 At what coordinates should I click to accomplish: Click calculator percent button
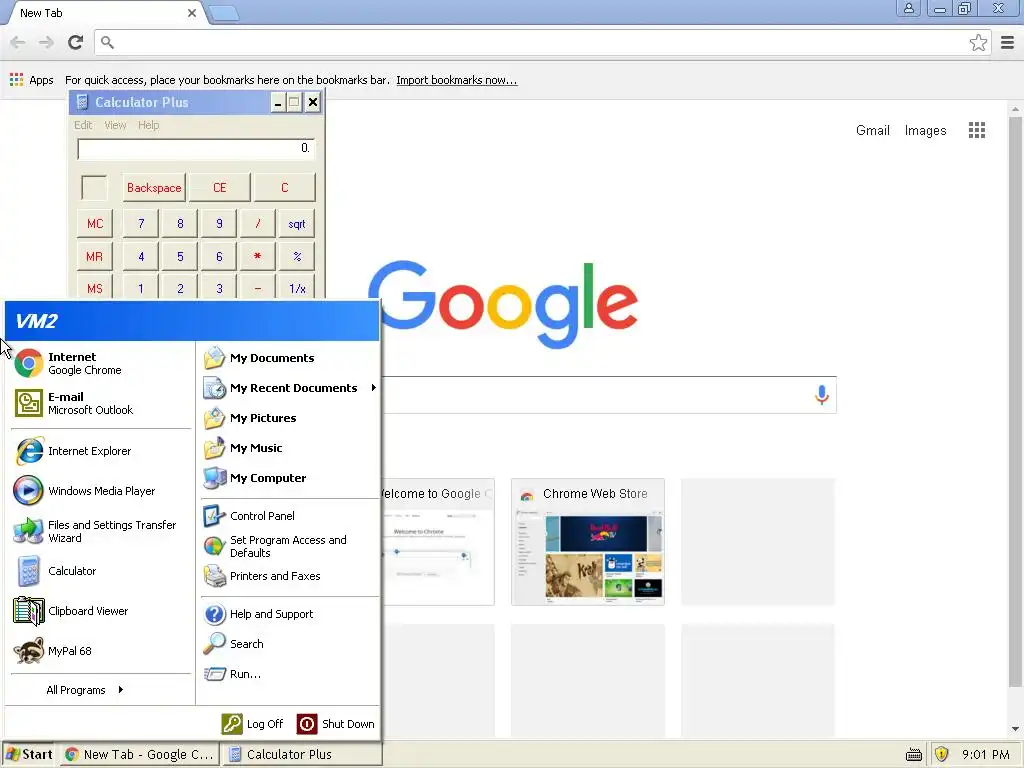click(x=296, y=256)
